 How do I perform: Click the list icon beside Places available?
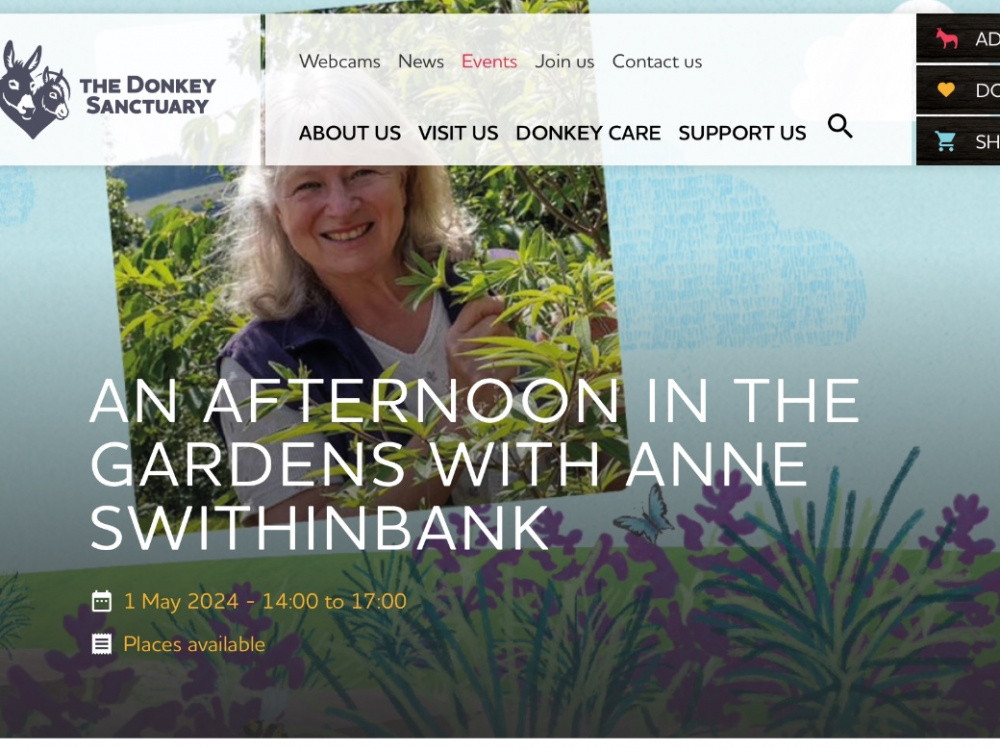pos(101,644)
